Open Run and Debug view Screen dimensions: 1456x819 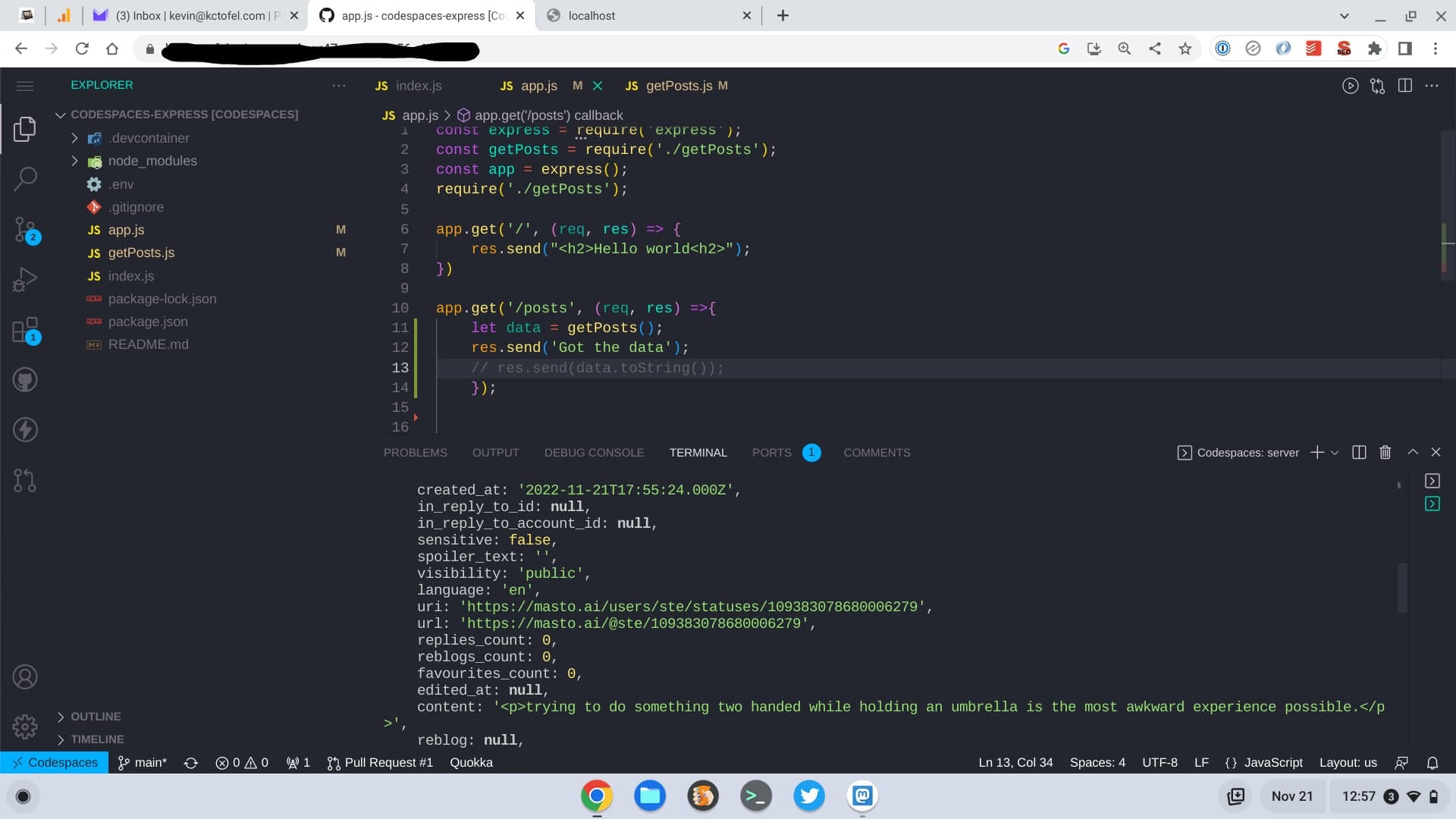click(x=25, y=279)
